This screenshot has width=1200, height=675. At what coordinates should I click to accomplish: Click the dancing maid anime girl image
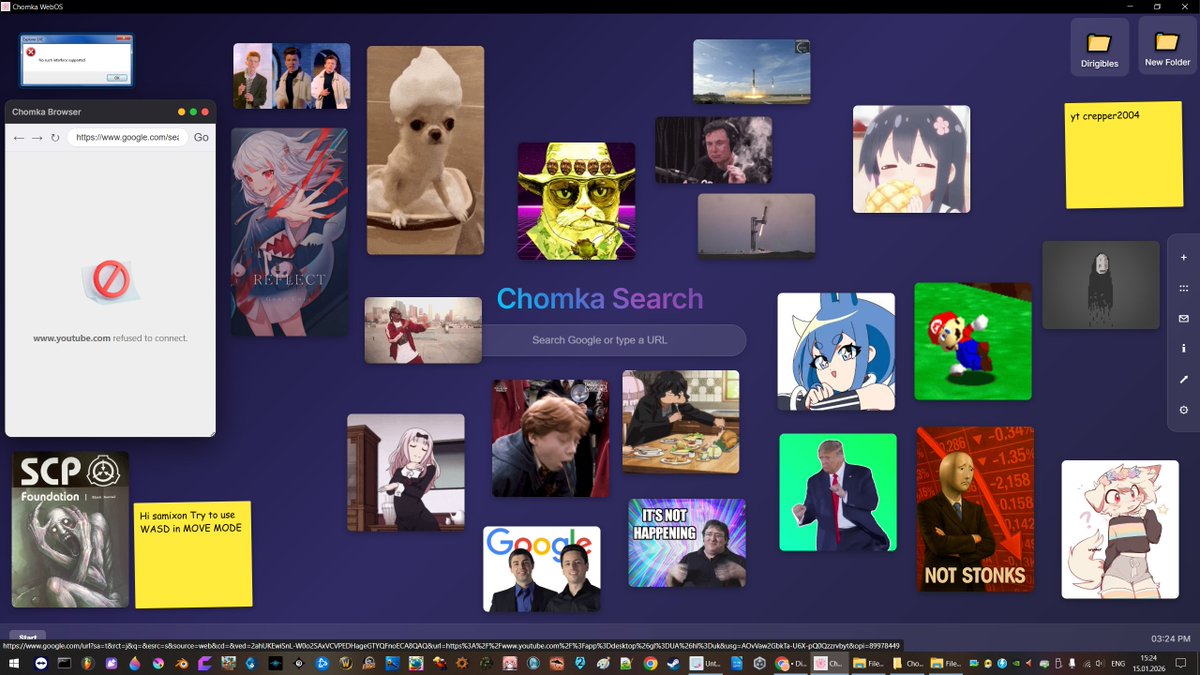[x=406, y=472]
